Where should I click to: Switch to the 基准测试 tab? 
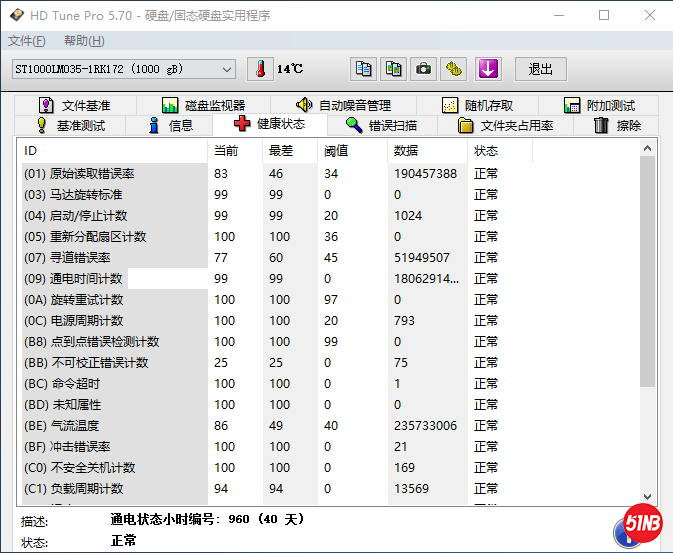click(70, 126)
